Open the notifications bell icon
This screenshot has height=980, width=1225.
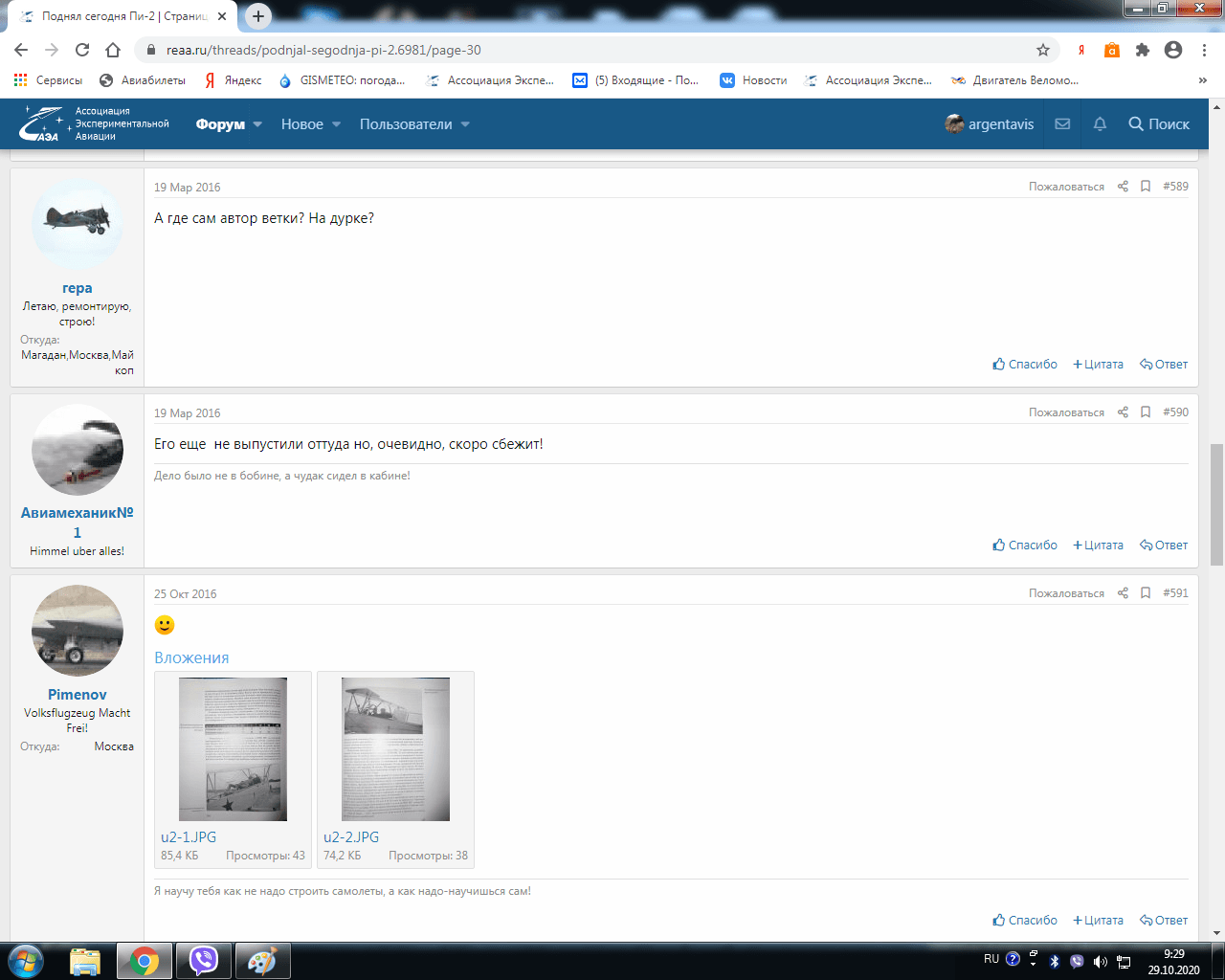[x=1100, y=124]
